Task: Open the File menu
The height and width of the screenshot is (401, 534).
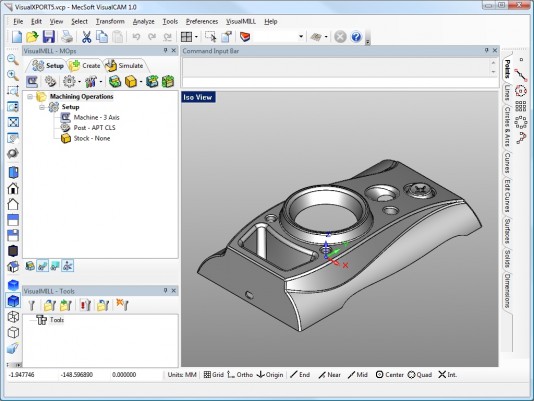Action: 18,21
